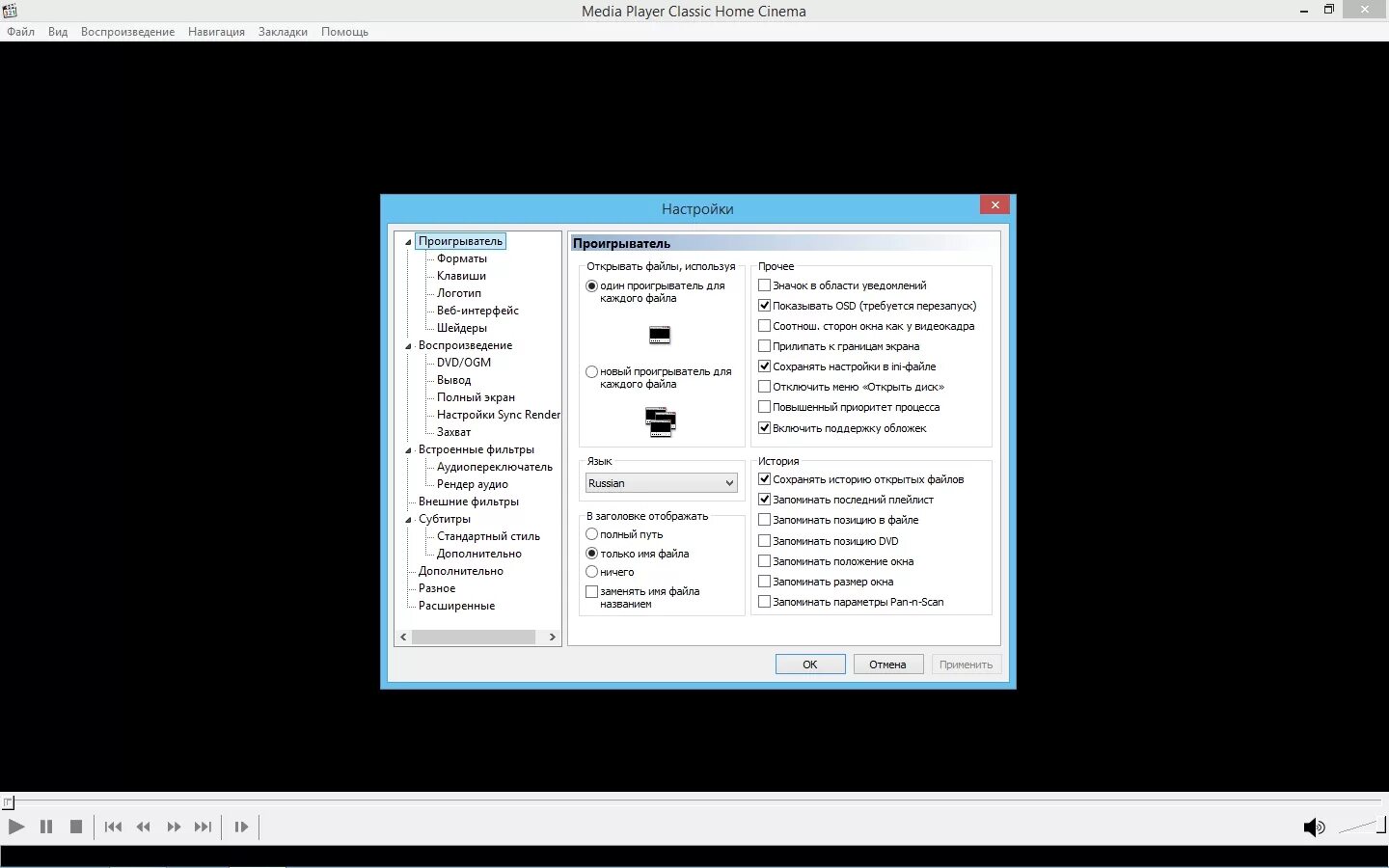The width and height of the screenshot is (1389, 868).
Task: Select 'ничего' title option
Action: 592,572
